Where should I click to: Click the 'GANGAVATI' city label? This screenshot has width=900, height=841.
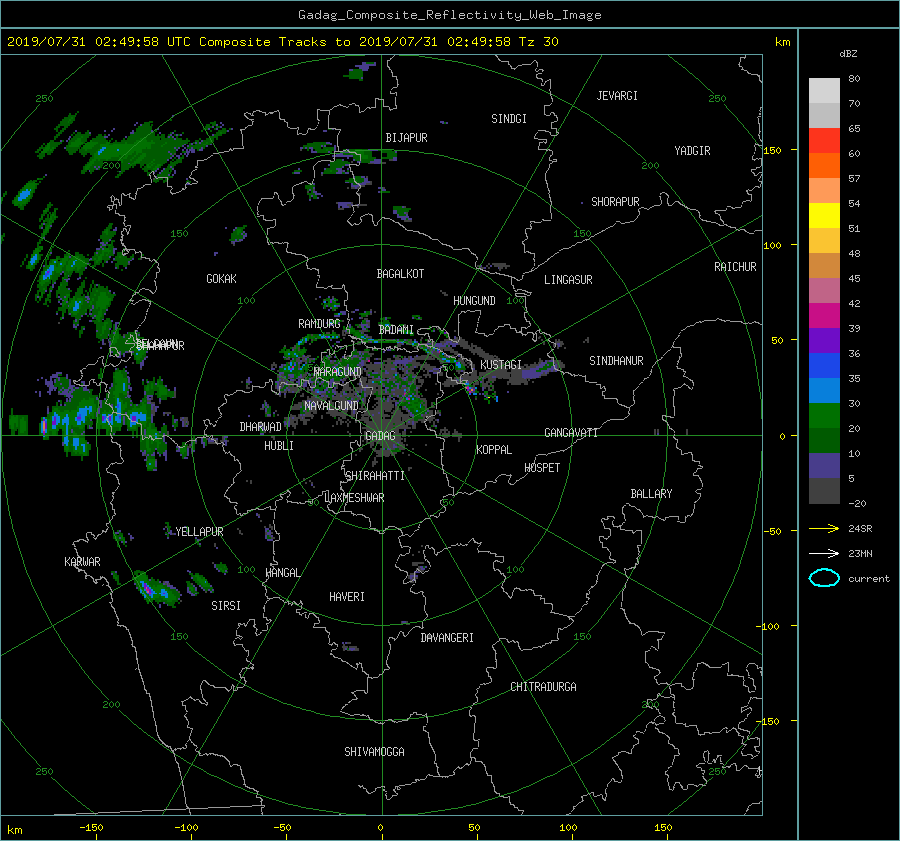click(x=571, y=433)
